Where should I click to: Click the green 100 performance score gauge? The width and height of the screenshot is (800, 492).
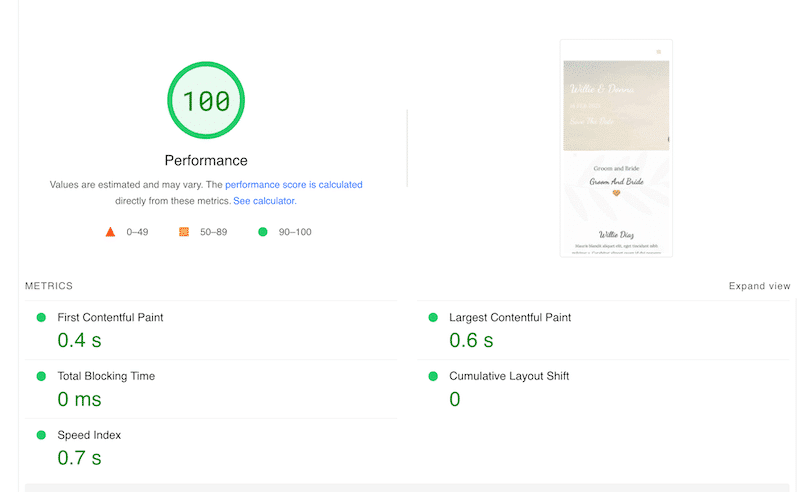[x=206, y=101]
